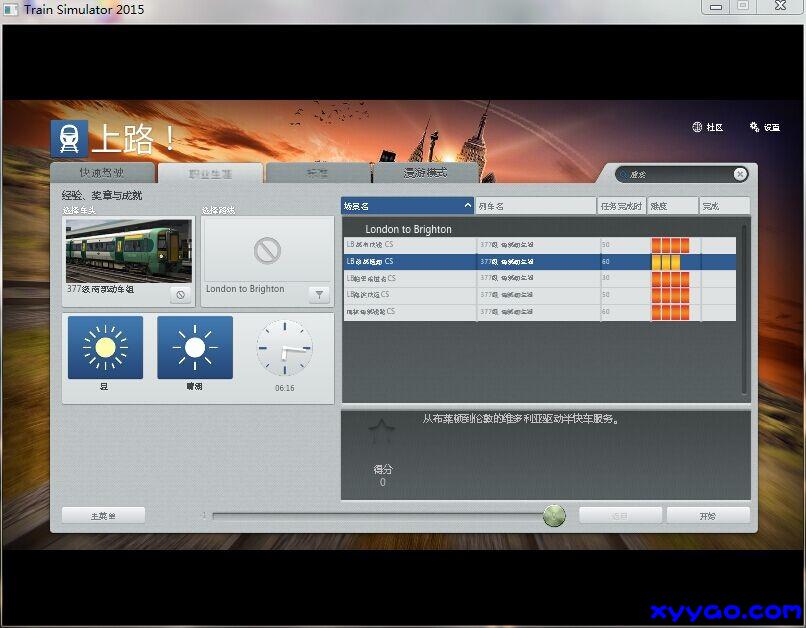The image size is (806, 628).
Task: Open the 社区 community globe icon
Action: [x=697, y=127]
